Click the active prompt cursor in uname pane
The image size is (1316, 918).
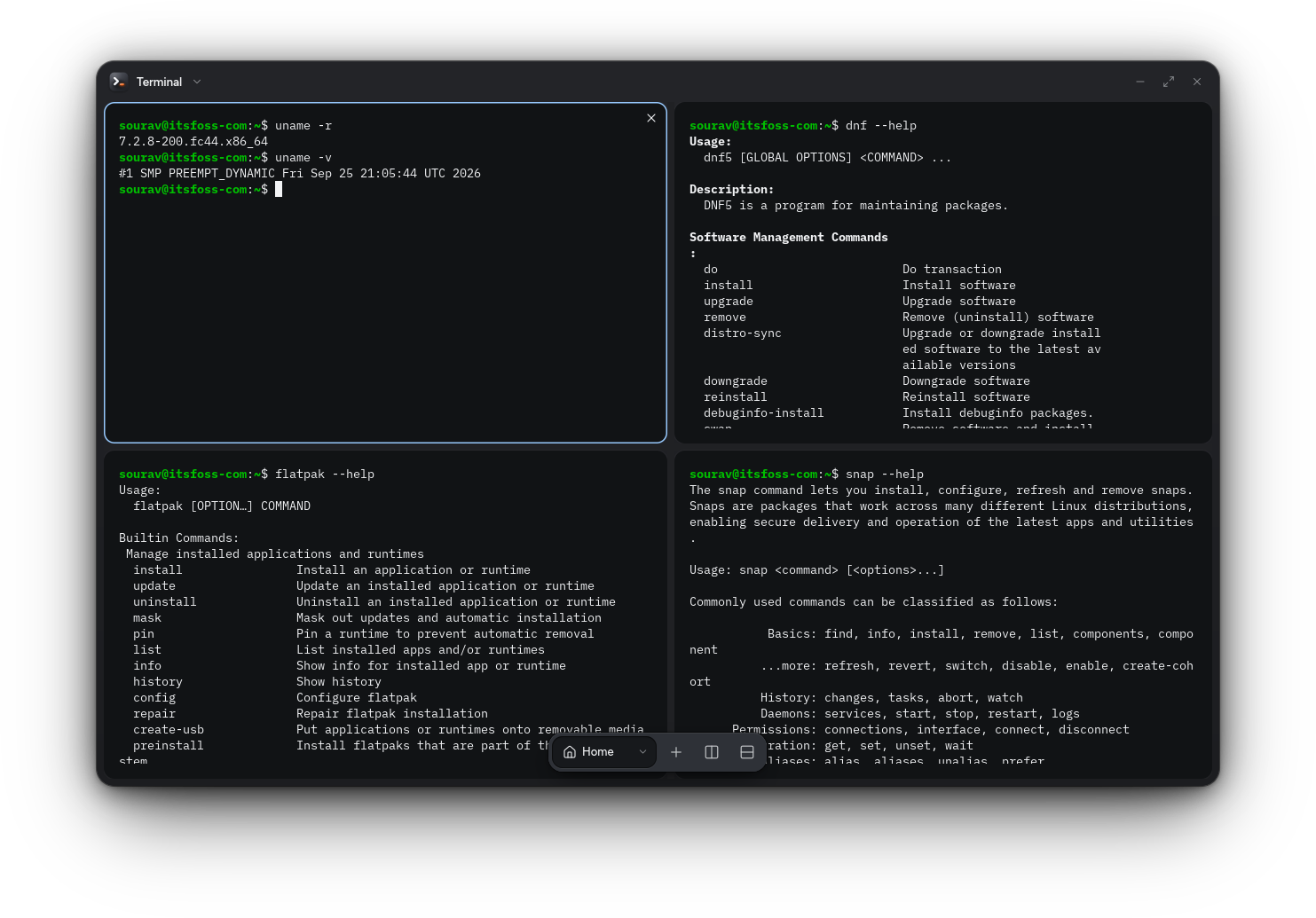(x=279, y=190)
